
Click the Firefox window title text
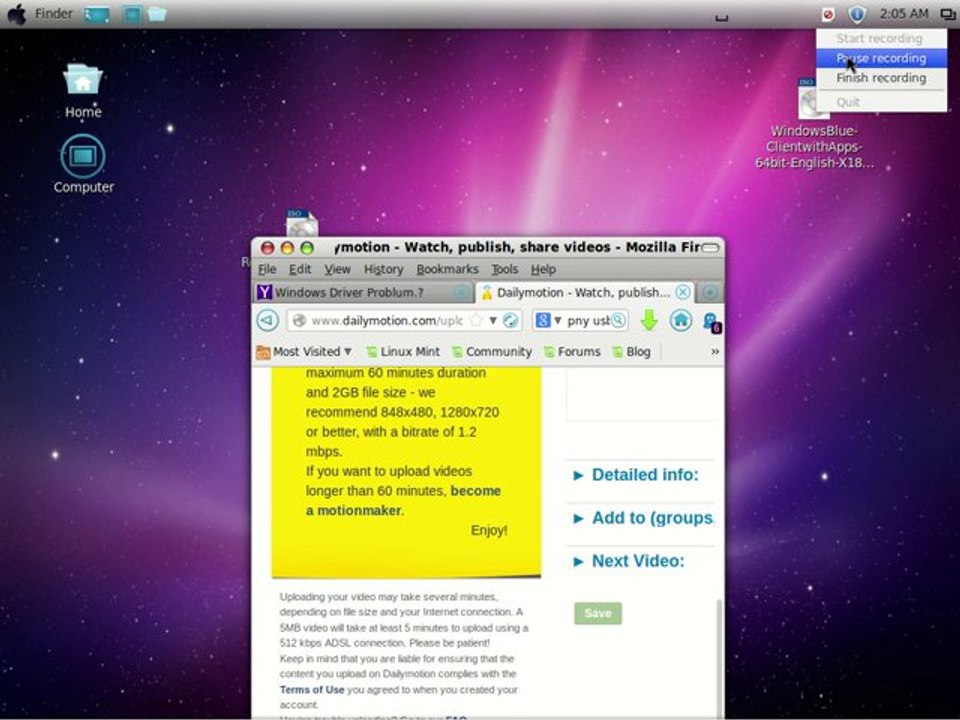pos(518,247)
